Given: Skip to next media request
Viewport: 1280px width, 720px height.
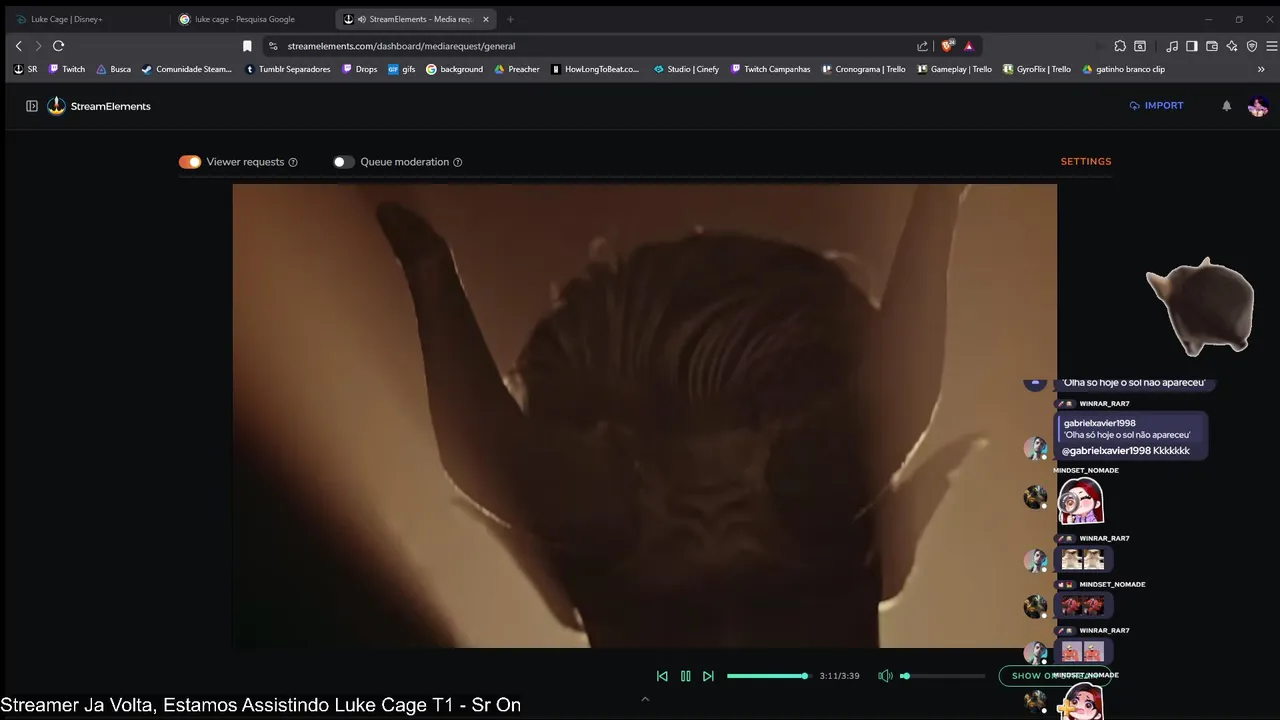Looking at the screenshot, I should [708, 676].
